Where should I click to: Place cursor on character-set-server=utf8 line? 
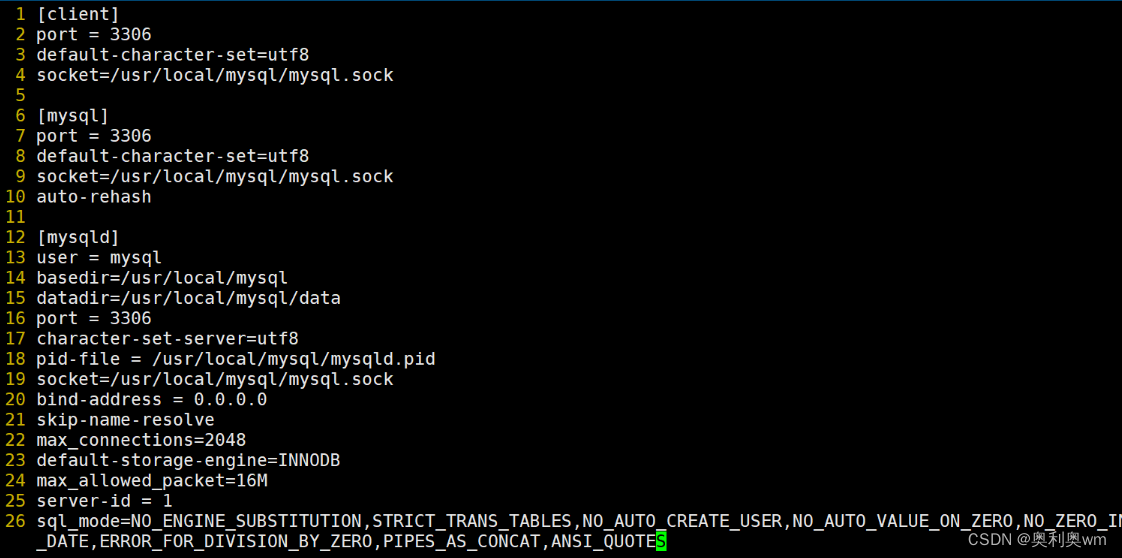(167, 339)
